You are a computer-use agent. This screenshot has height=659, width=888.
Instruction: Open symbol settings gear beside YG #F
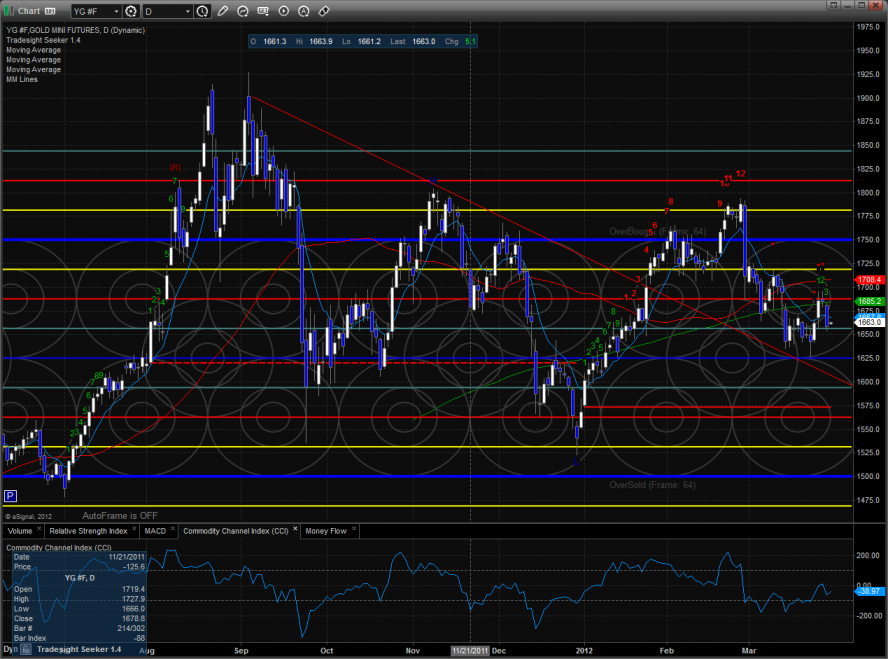(x=130, y=12)
